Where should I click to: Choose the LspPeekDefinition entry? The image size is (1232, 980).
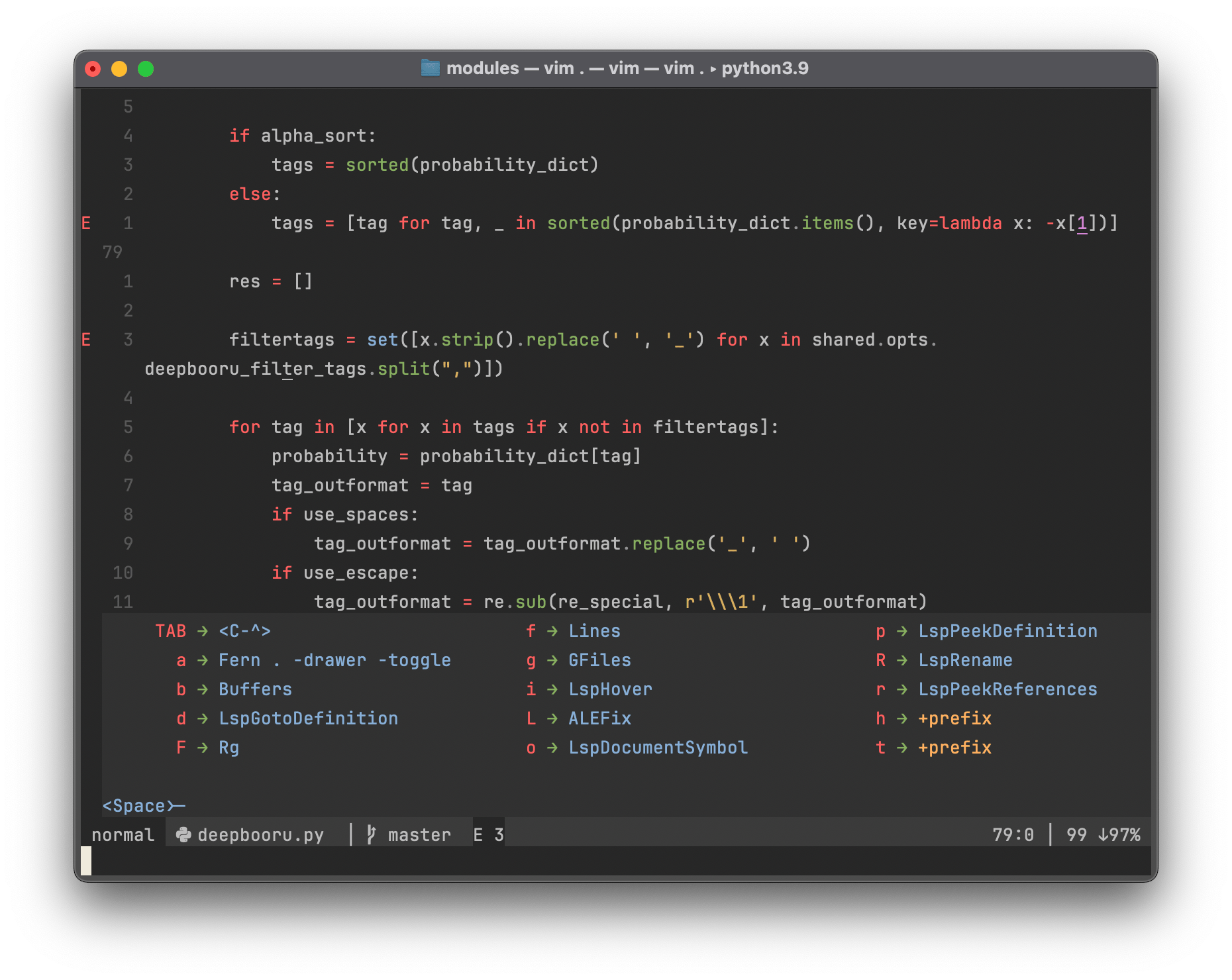(x=987, y=631)
